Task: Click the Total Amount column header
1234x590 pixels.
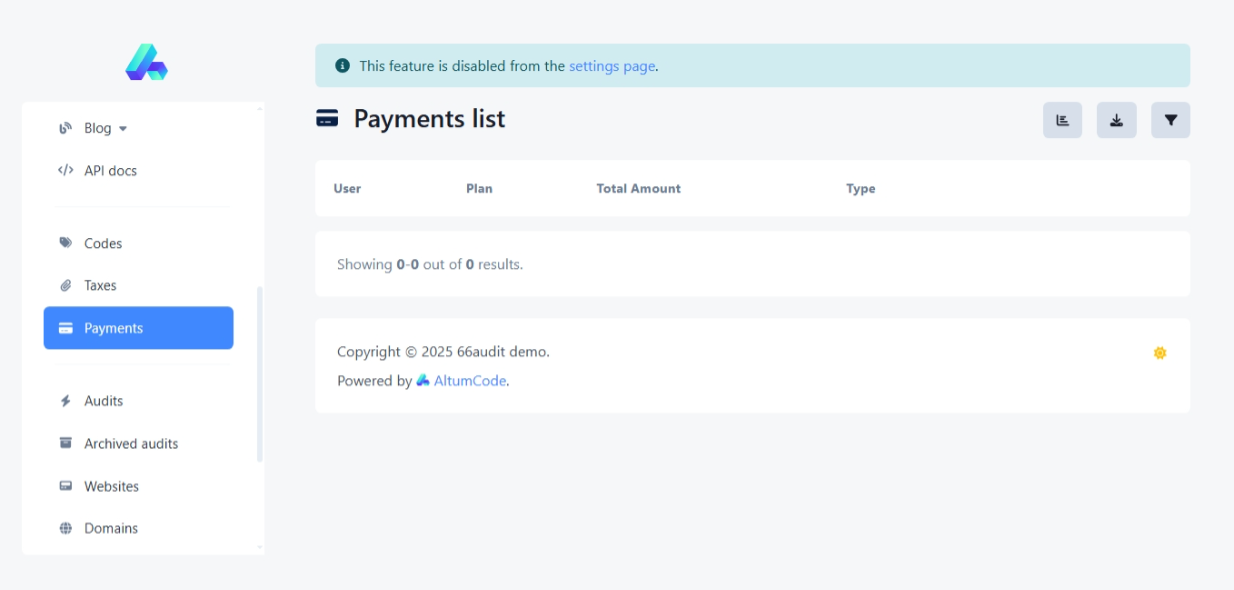Action: (x=638, y=189)
